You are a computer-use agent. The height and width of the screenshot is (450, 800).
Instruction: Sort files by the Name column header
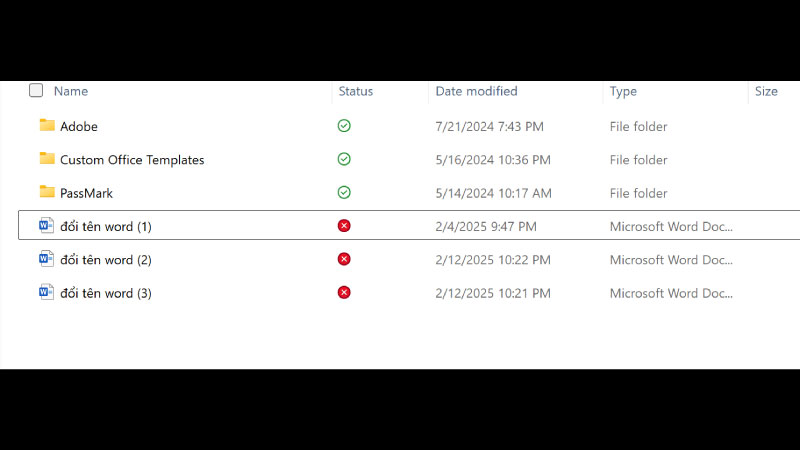coord(71,91)
